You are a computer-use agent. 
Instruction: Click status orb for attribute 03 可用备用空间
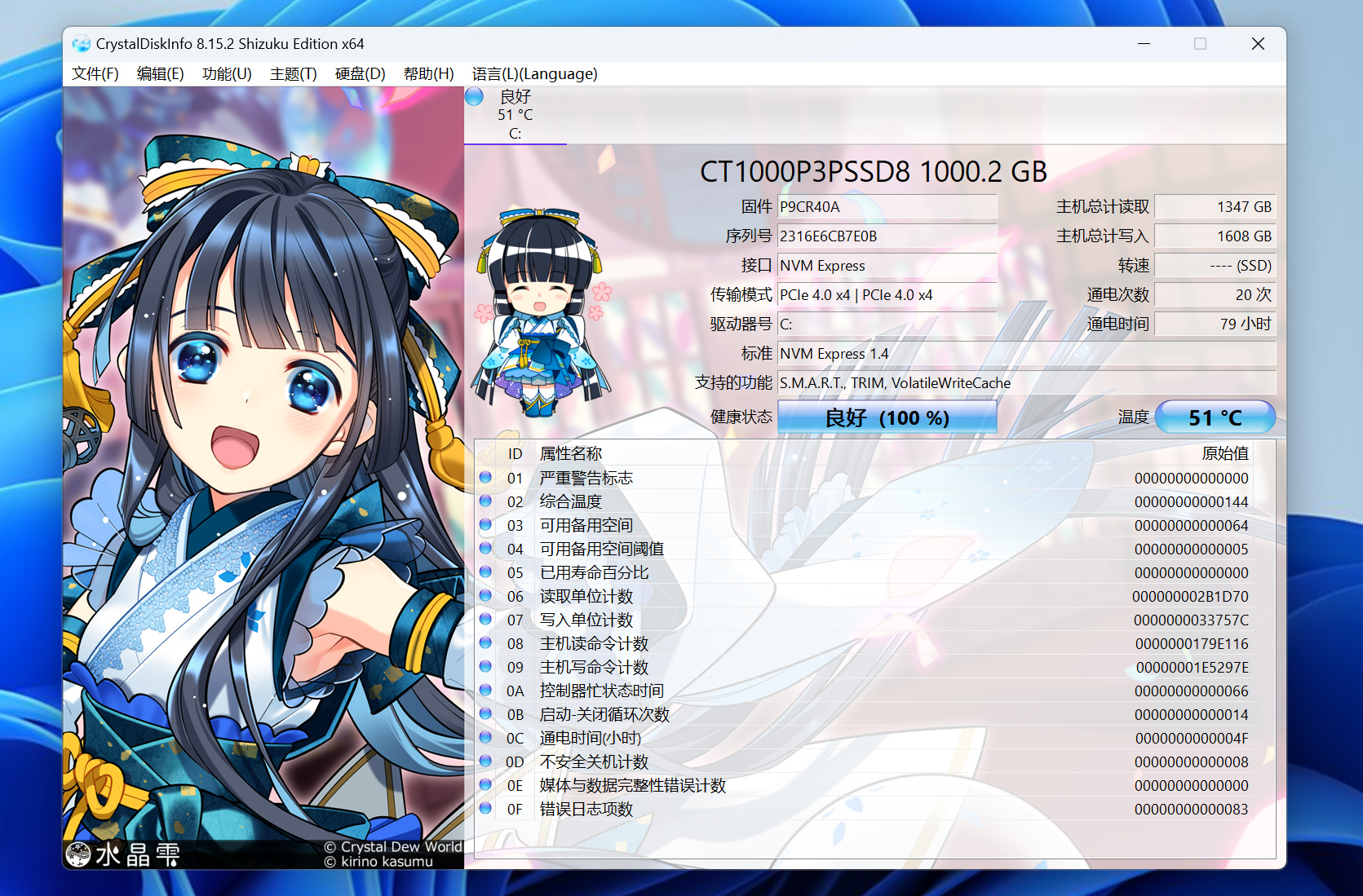[x=485, y=524]
